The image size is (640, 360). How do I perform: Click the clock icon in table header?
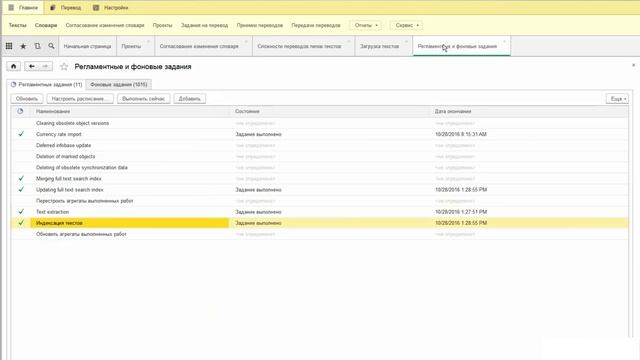pyautogui.click(x=20, y=111)
